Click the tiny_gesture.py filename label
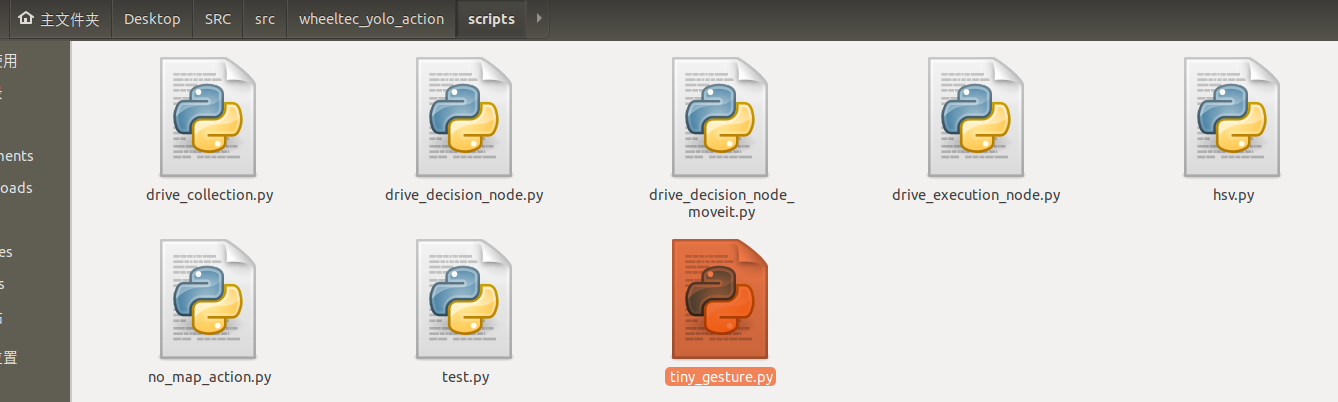 tap(721, 377)
